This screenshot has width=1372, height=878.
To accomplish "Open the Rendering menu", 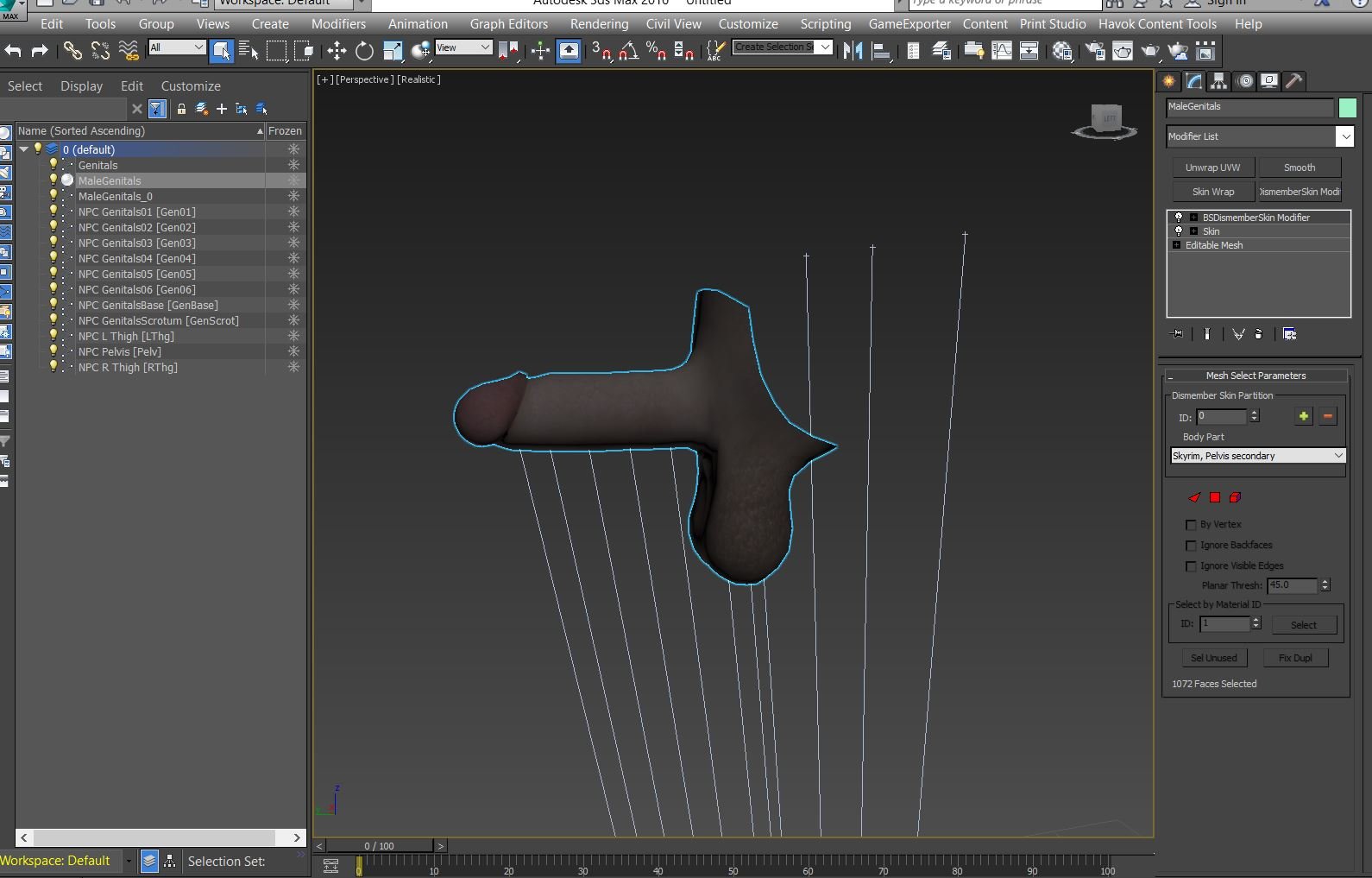I will pyautogui.click(x=599, y=24).
